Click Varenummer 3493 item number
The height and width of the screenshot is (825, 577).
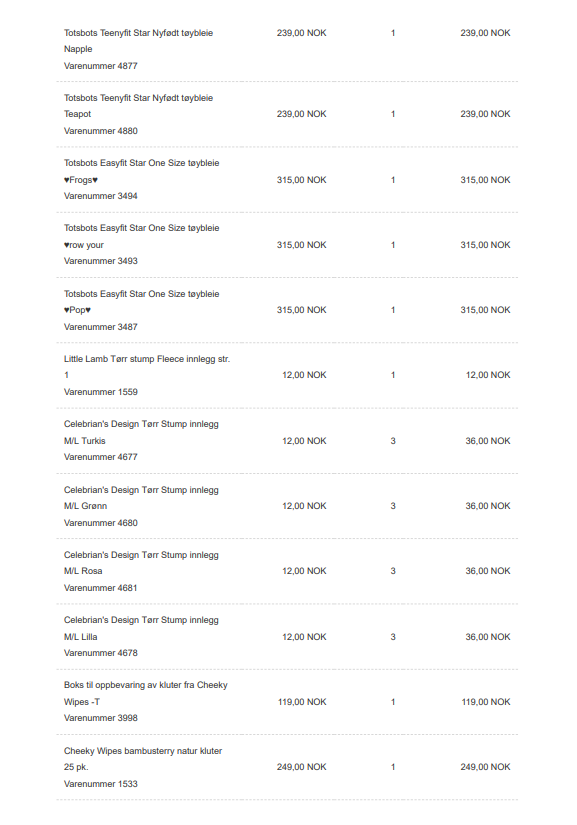[100, 261]
